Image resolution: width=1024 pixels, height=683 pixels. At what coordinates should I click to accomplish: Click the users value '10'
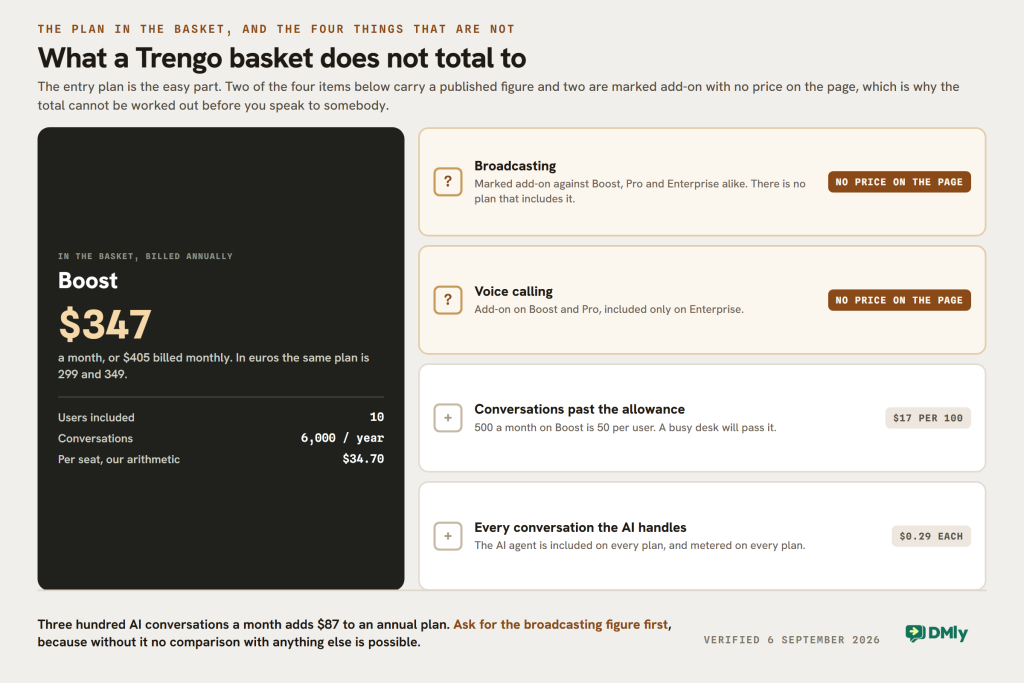[377, 417]
